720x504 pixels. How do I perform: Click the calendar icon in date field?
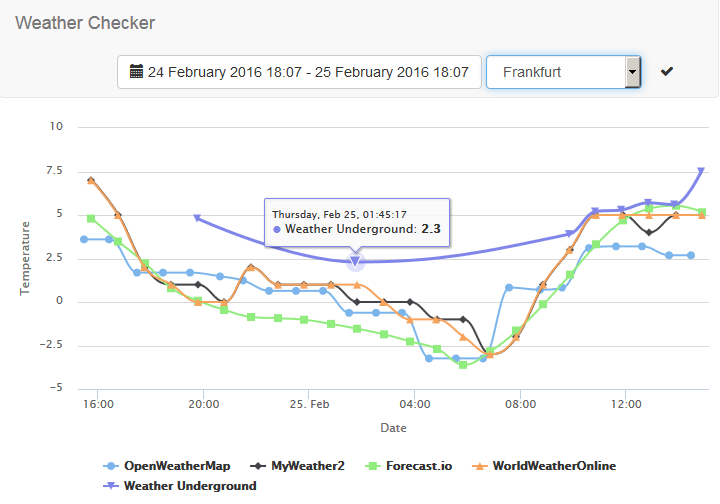tap(137, 72)
